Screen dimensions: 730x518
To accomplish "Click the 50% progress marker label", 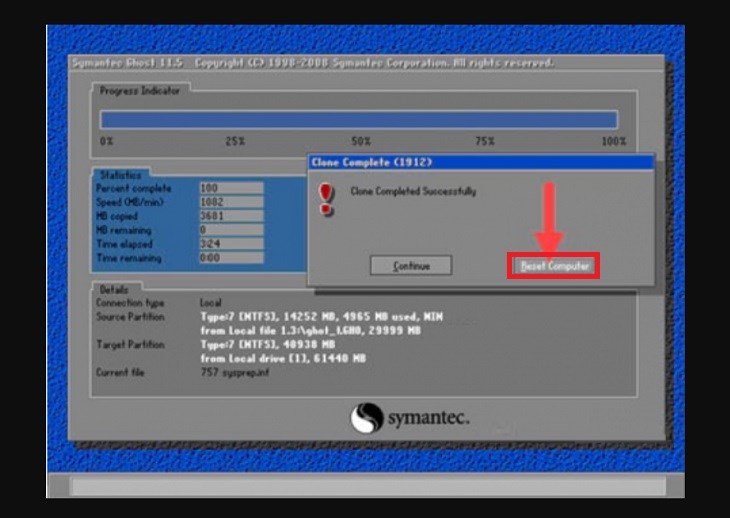I will click(361, 141).
